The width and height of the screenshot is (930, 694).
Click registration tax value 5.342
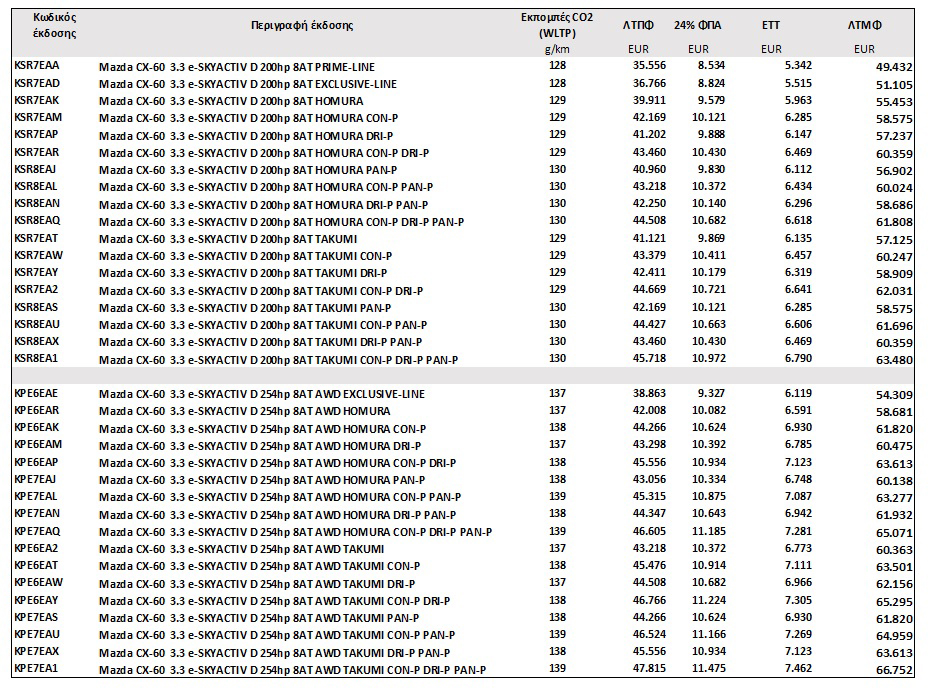click(x=798, y=65)
